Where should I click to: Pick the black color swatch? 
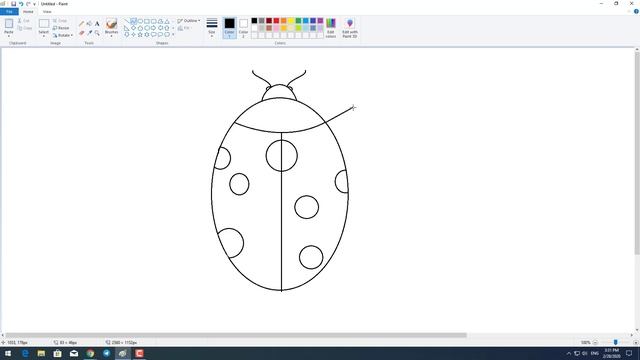(254, 20)
